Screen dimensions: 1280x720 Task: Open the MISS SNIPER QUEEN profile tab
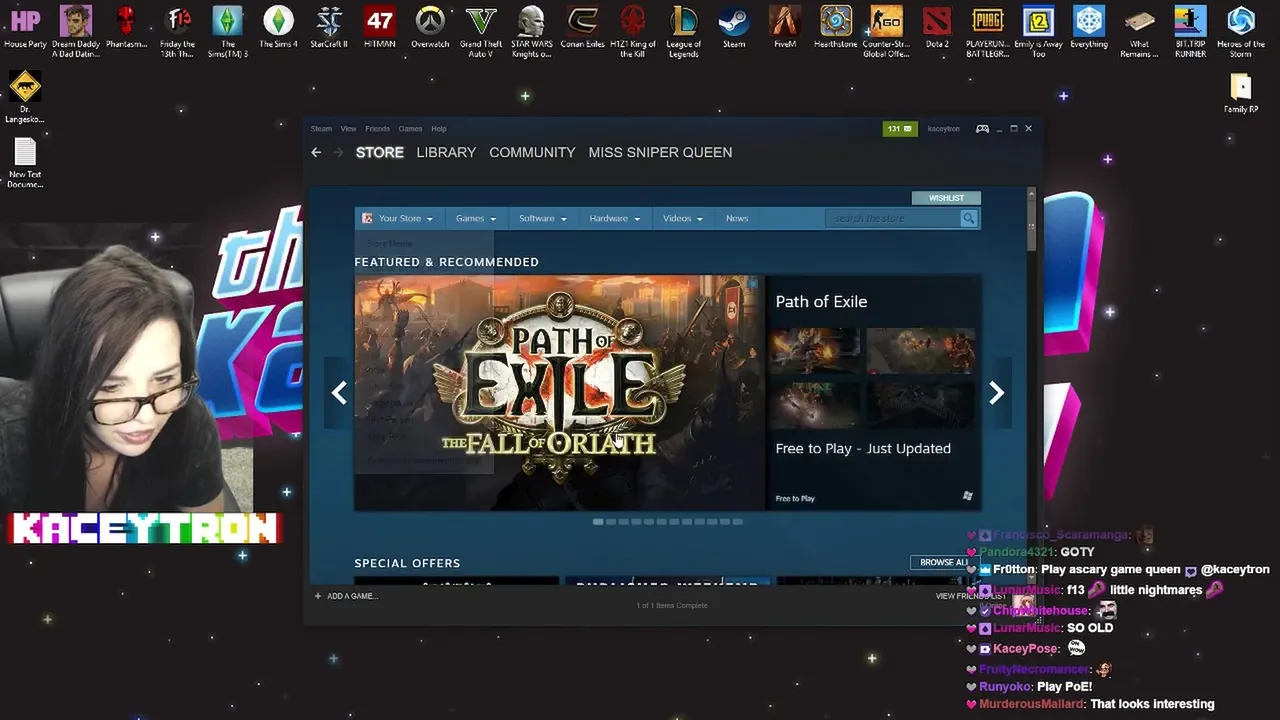tap(660, 152)
